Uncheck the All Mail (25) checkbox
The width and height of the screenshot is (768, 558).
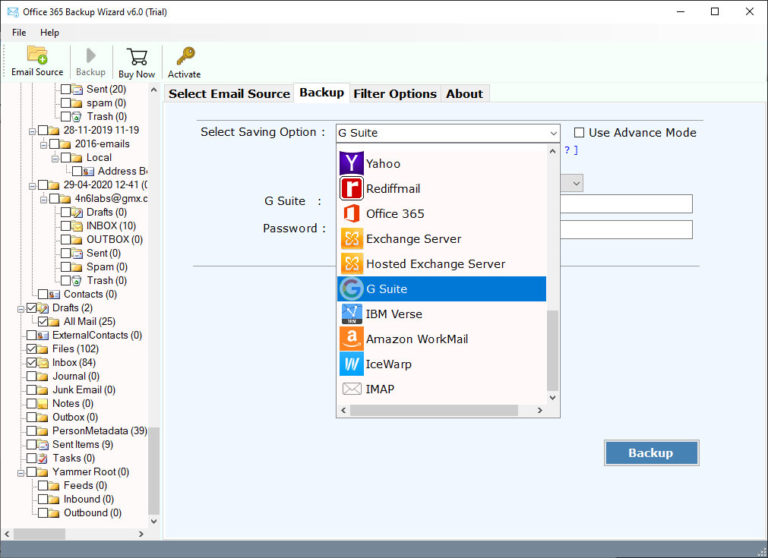pyautogui.click(x=43, y=321)
